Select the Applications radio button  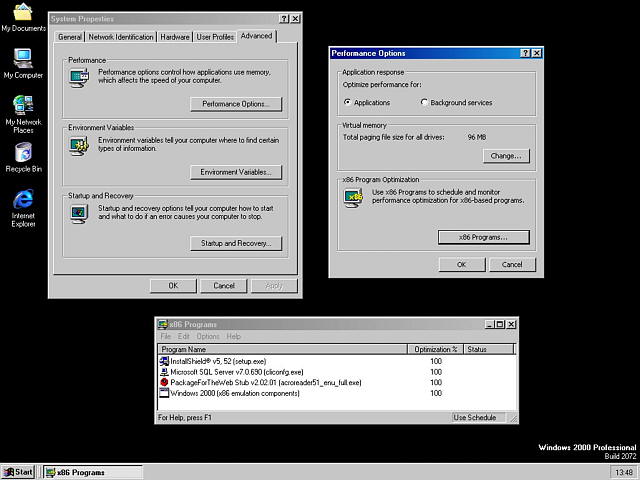tap(347, 102)
